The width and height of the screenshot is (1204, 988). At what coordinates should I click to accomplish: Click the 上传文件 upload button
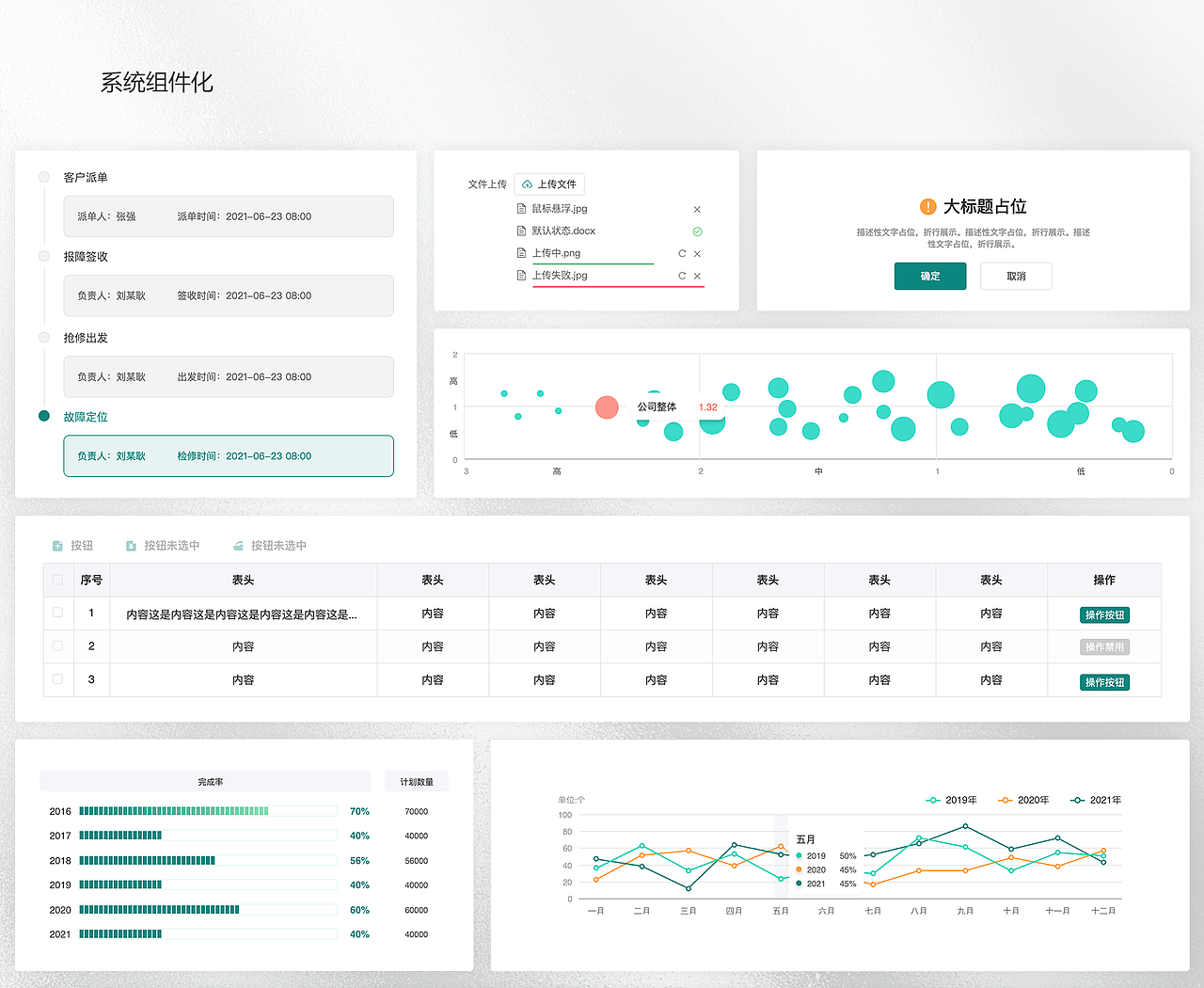(549, 184)
